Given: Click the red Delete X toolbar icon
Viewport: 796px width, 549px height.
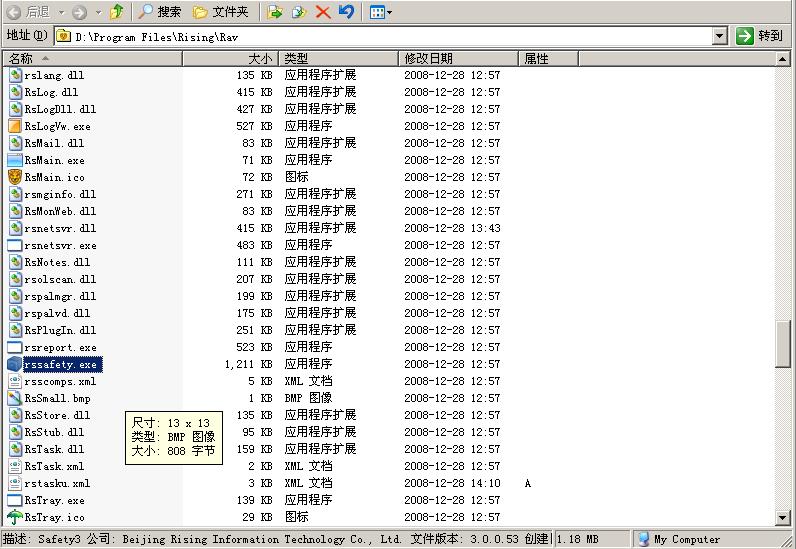Looking at the screenshot, I should [x=323, y=12].
